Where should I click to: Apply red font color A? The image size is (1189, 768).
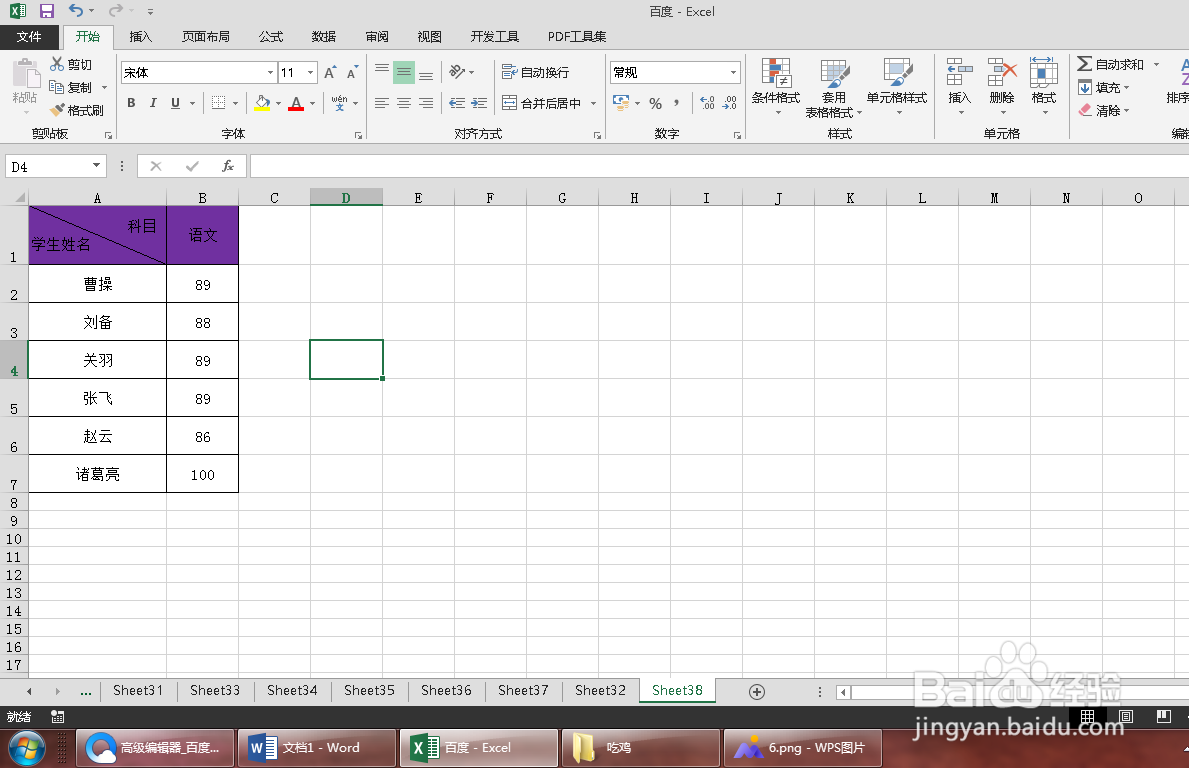(x=296, y=103)
